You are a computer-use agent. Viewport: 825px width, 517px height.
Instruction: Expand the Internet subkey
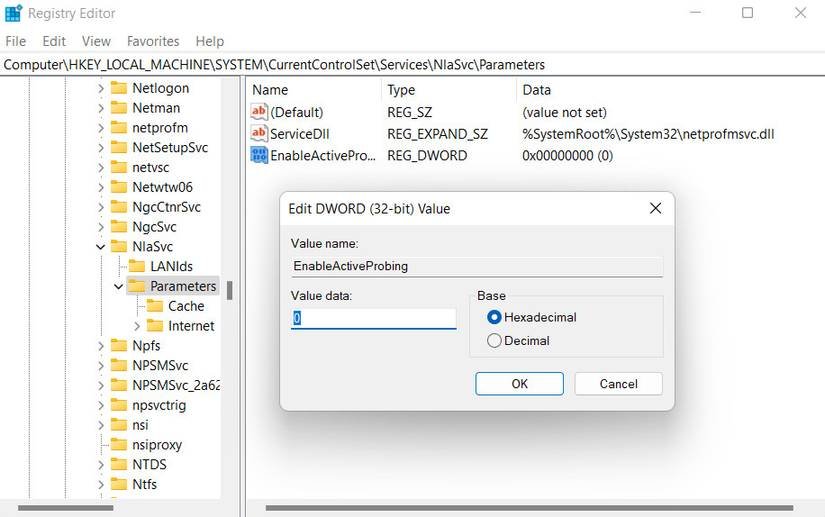[x=137, y=326]
